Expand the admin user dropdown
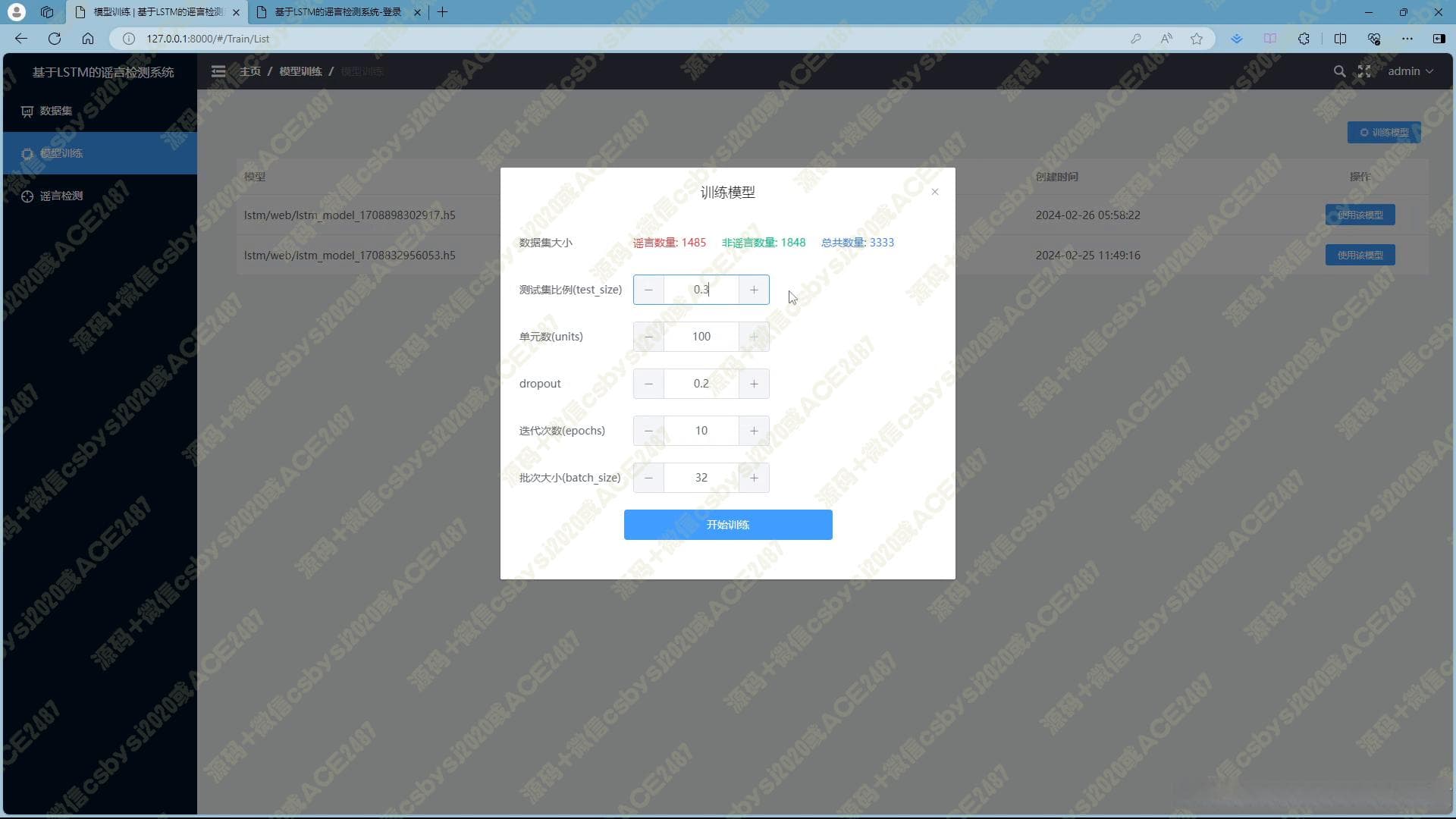1456x819 pixels. [x=1410, y=71]
